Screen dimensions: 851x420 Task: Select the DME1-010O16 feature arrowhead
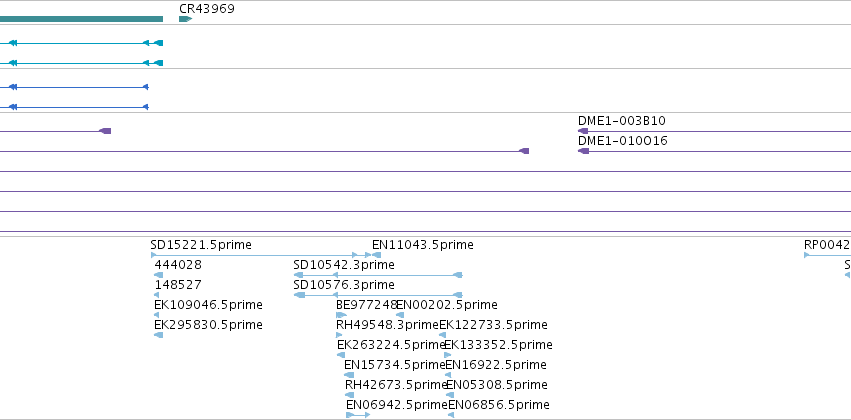tap(583, 151)
